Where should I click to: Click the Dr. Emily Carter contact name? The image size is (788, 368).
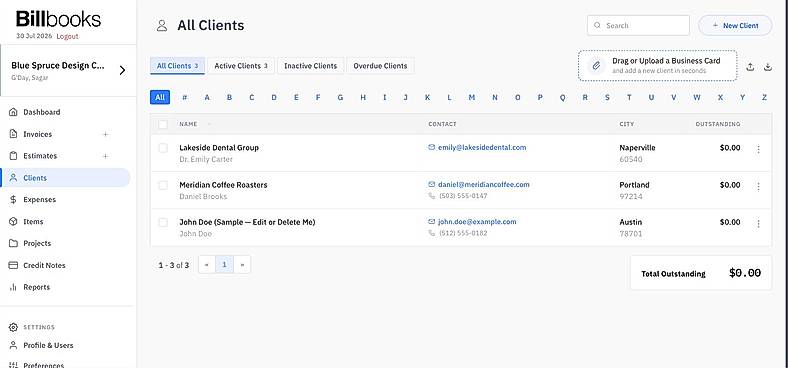tap(206, 159)
